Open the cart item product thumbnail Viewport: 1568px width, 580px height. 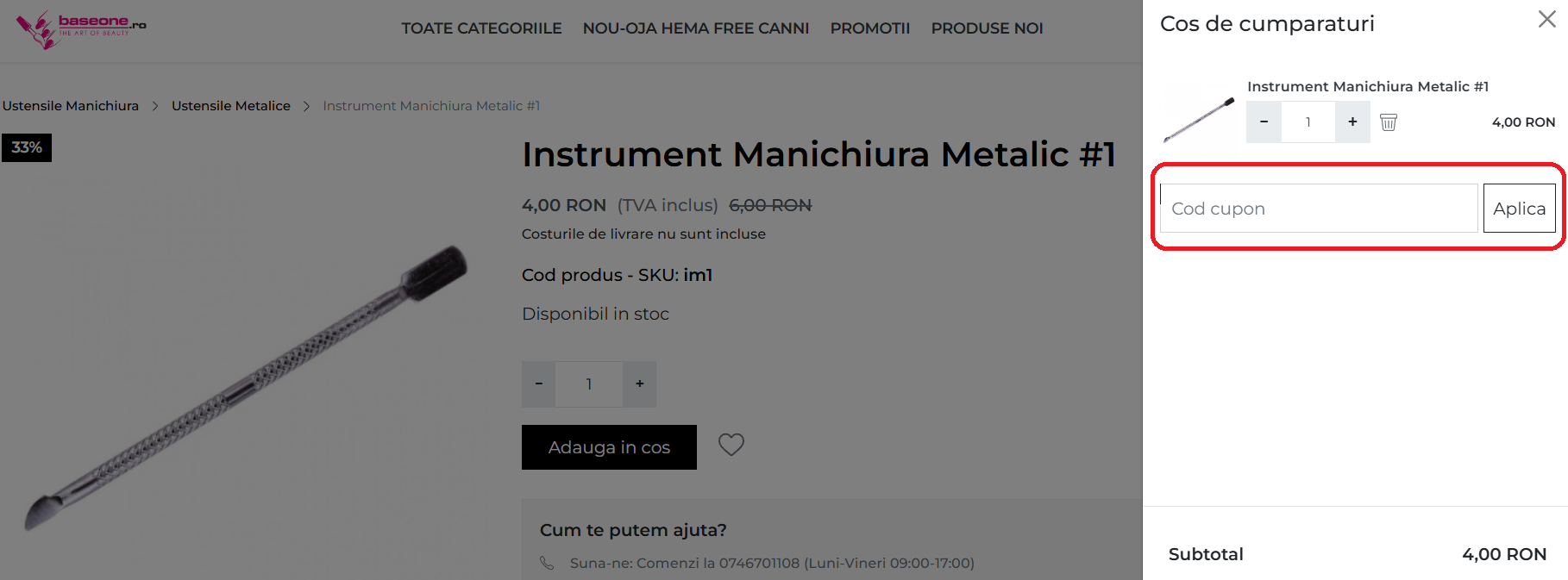point(1199,118)
